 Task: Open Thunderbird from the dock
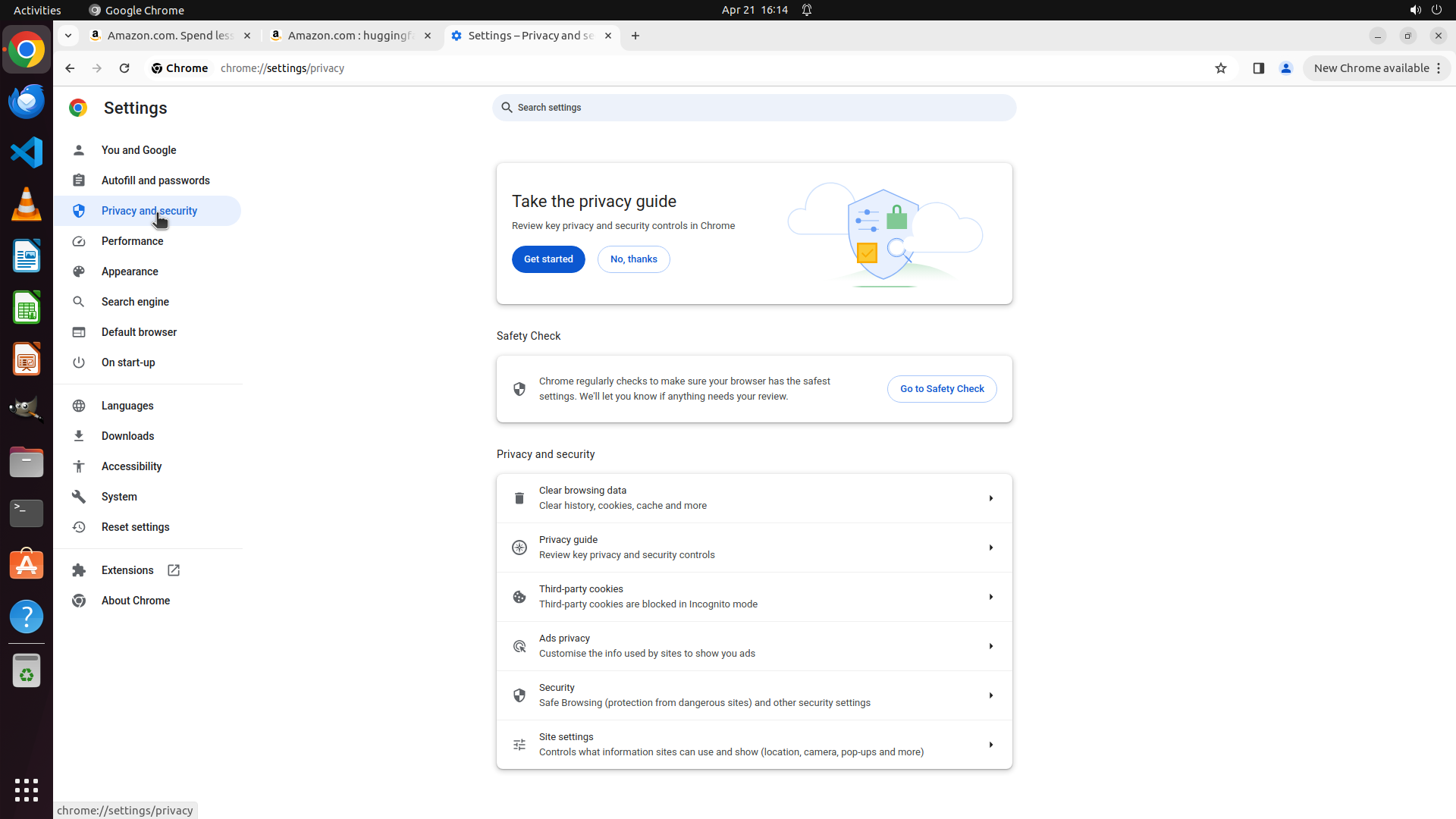point(27,101)
